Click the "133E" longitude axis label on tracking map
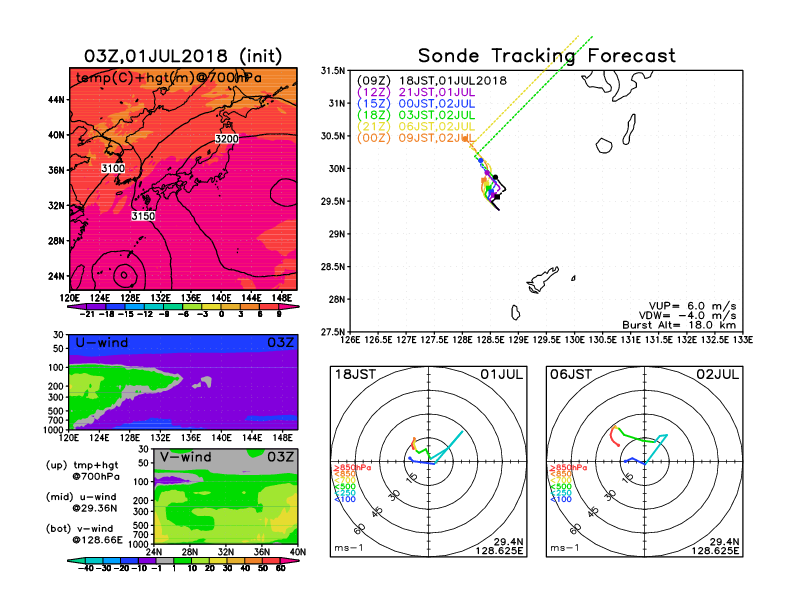This screenshot has height=612, width=792. coord(742,340)
